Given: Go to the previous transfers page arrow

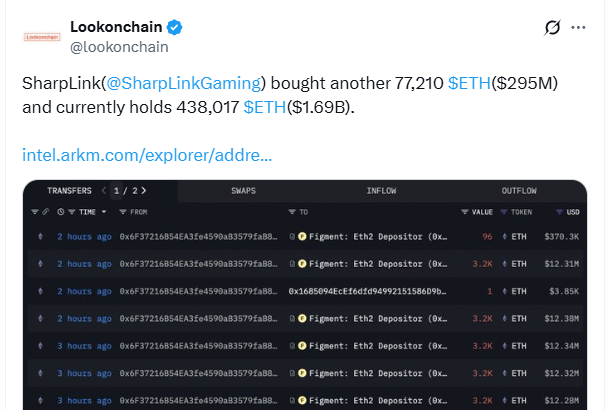Looking at the screenshot, I should [x=102, y=190].
